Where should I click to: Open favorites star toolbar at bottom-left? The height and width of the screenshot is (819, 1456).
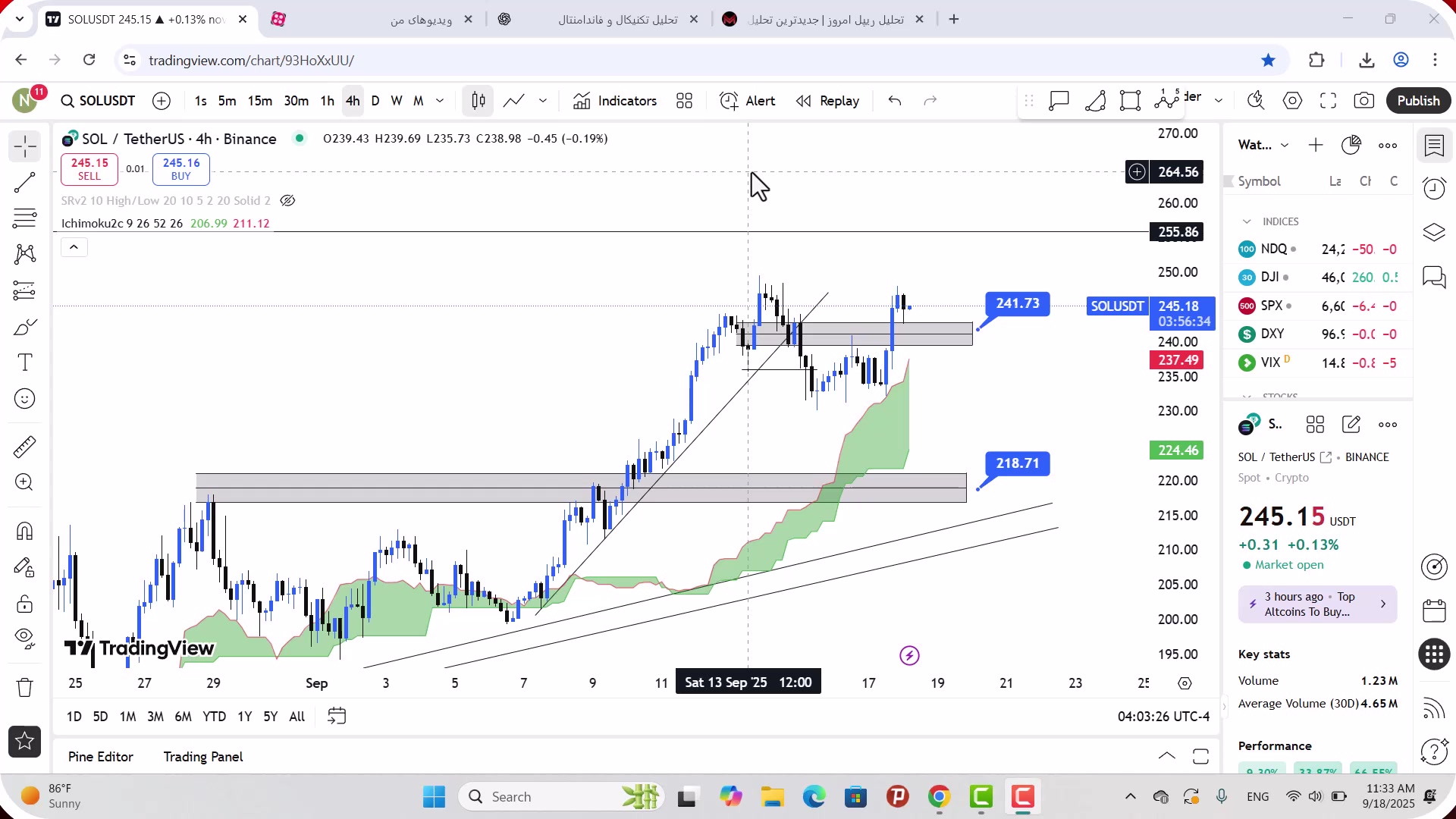pyautogui.click(x=25, y=742)
